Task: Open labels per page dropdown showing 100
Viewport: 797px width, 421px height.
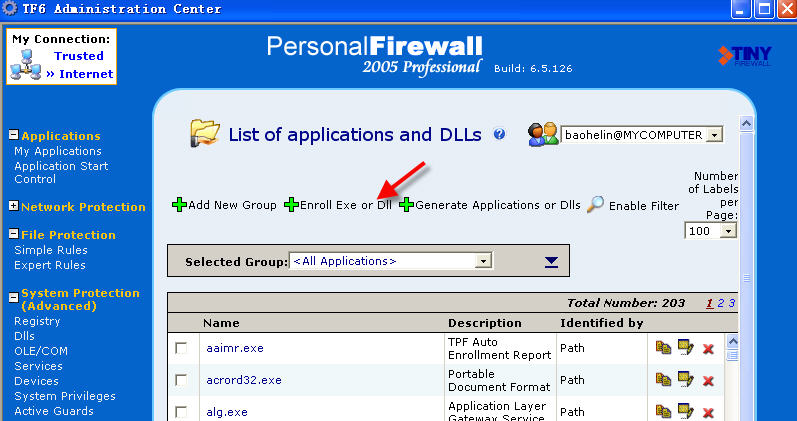Action: (x=728, y=231)
